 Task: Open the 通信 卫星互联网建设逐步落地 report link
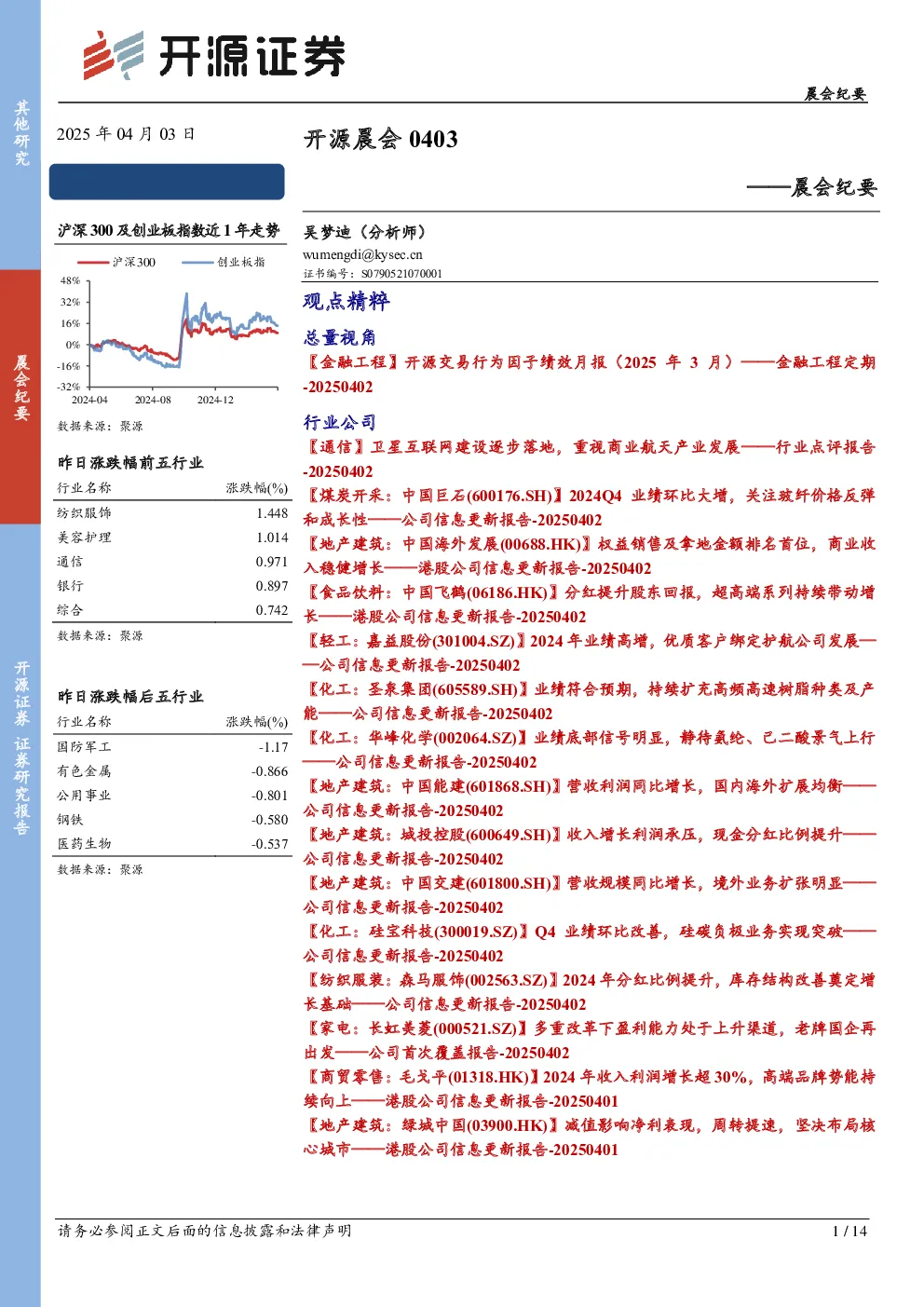[x=590, y=459]
